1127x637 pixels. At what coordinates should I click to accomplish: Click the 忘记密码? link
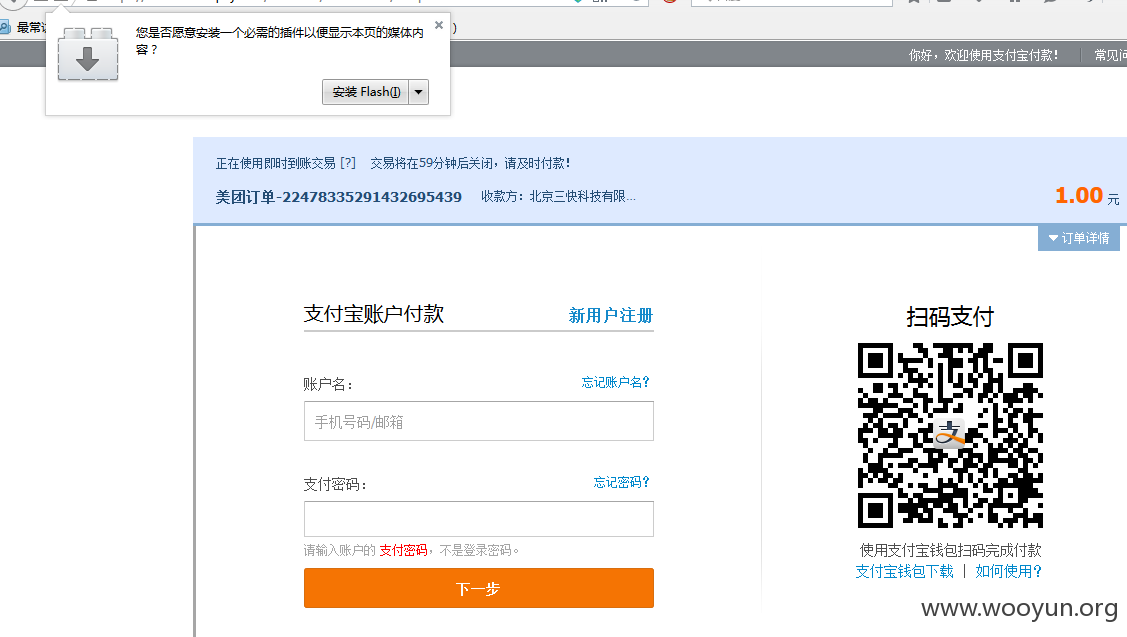click(621, 482)
